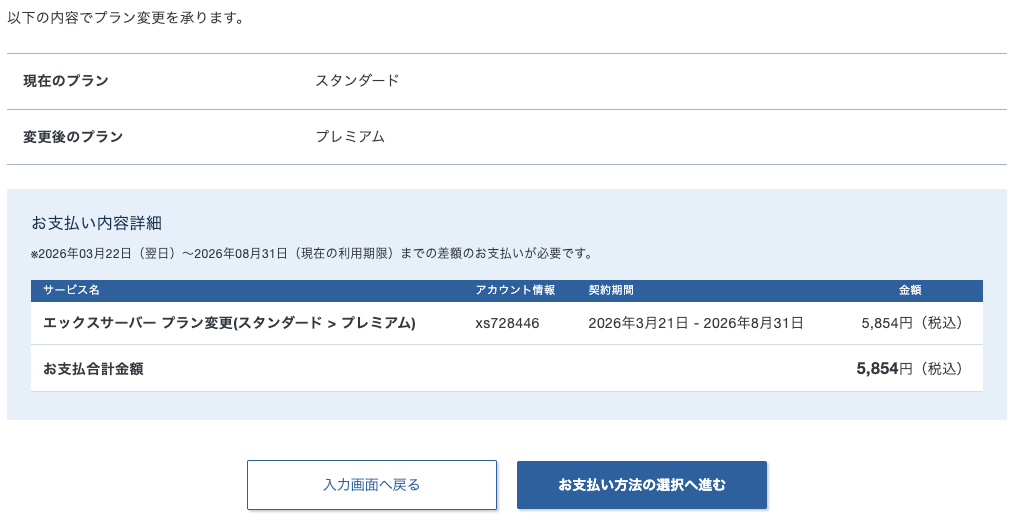Click the サービス名 column header
Viewport: 1016px width, 523px height.
coord(71,290)
